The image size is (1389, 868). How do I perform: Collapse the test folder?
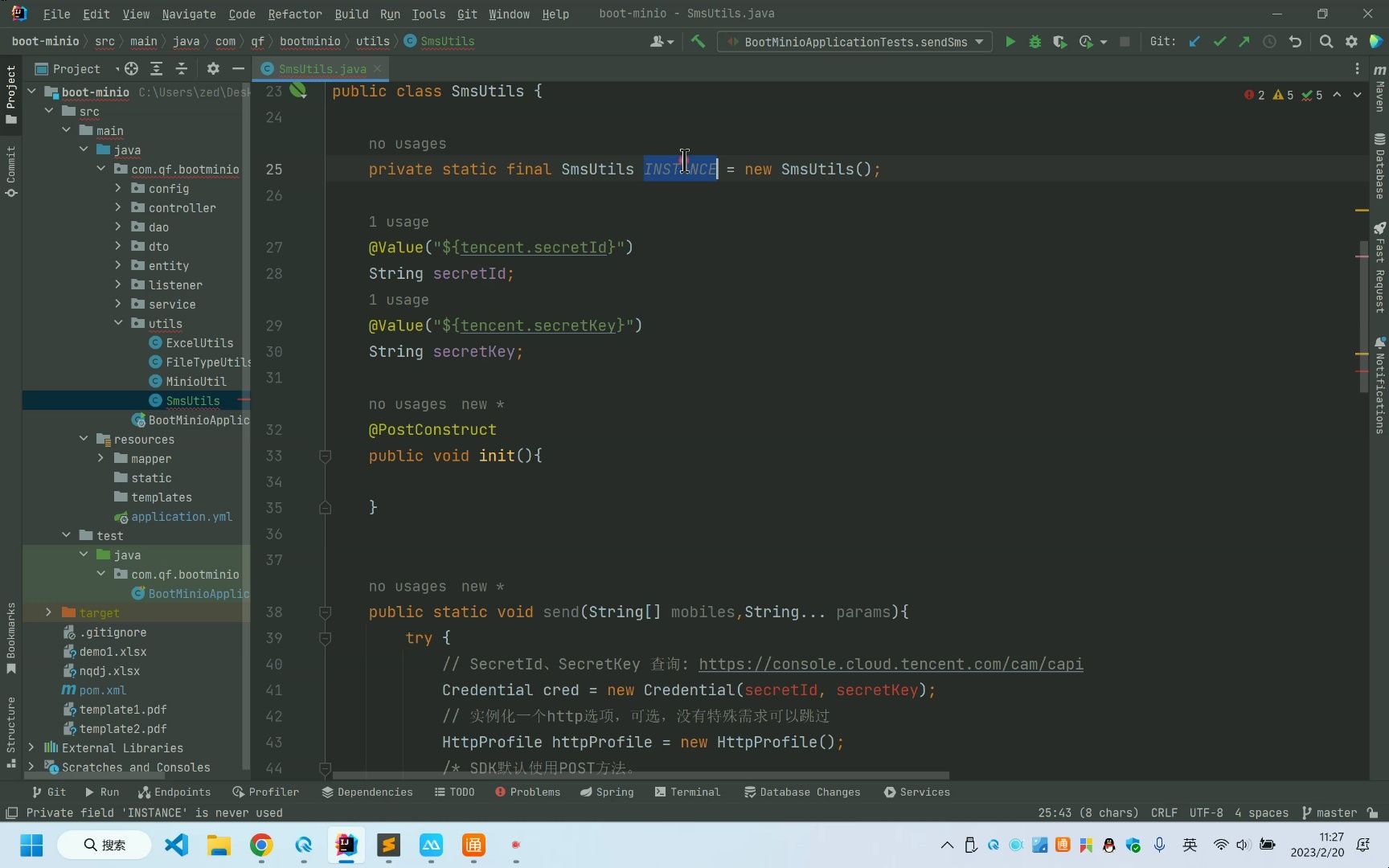tap(67, 535)
